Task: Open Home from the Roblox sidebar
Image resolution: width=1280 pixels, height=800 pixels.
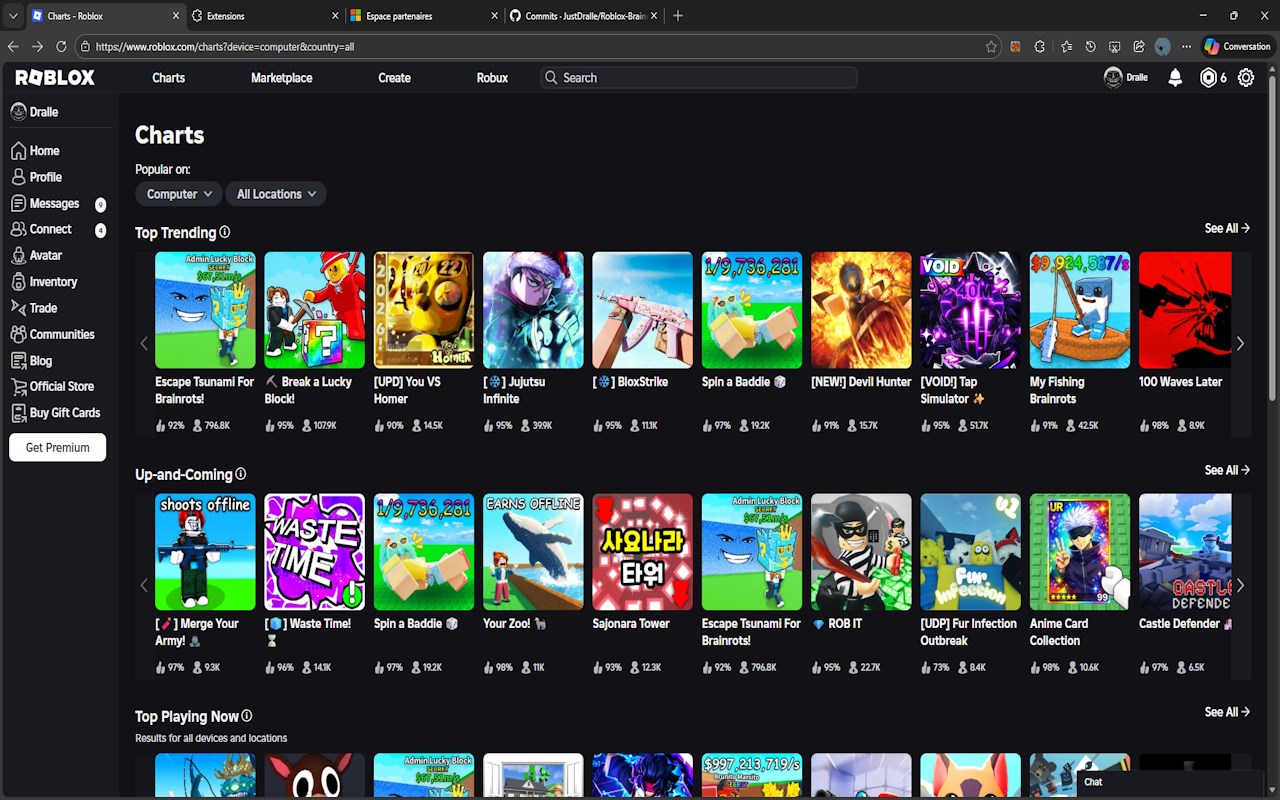Action: (x=35, y=151)
